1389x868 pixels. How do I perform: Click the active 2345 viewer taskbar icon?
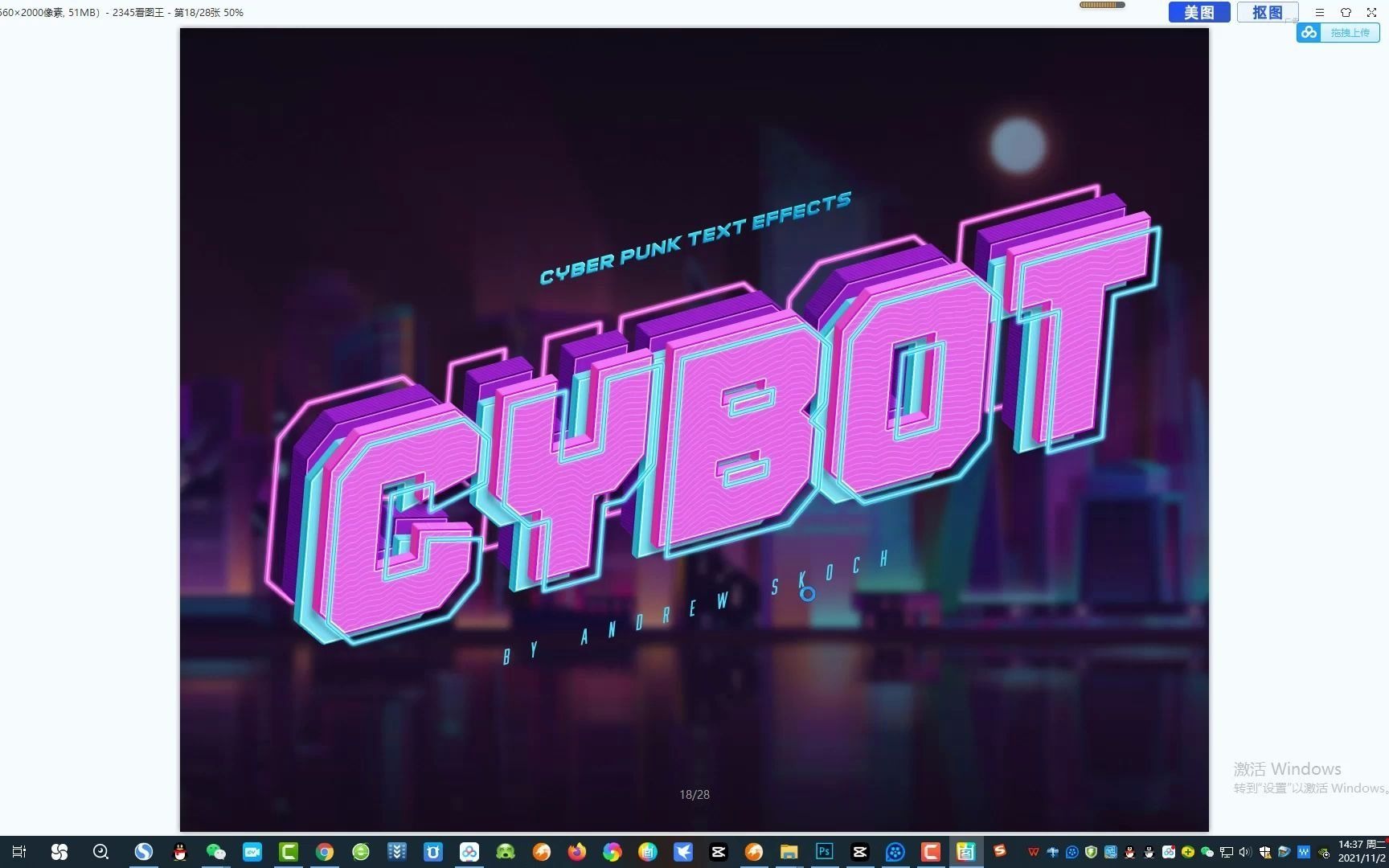(966, 852)
